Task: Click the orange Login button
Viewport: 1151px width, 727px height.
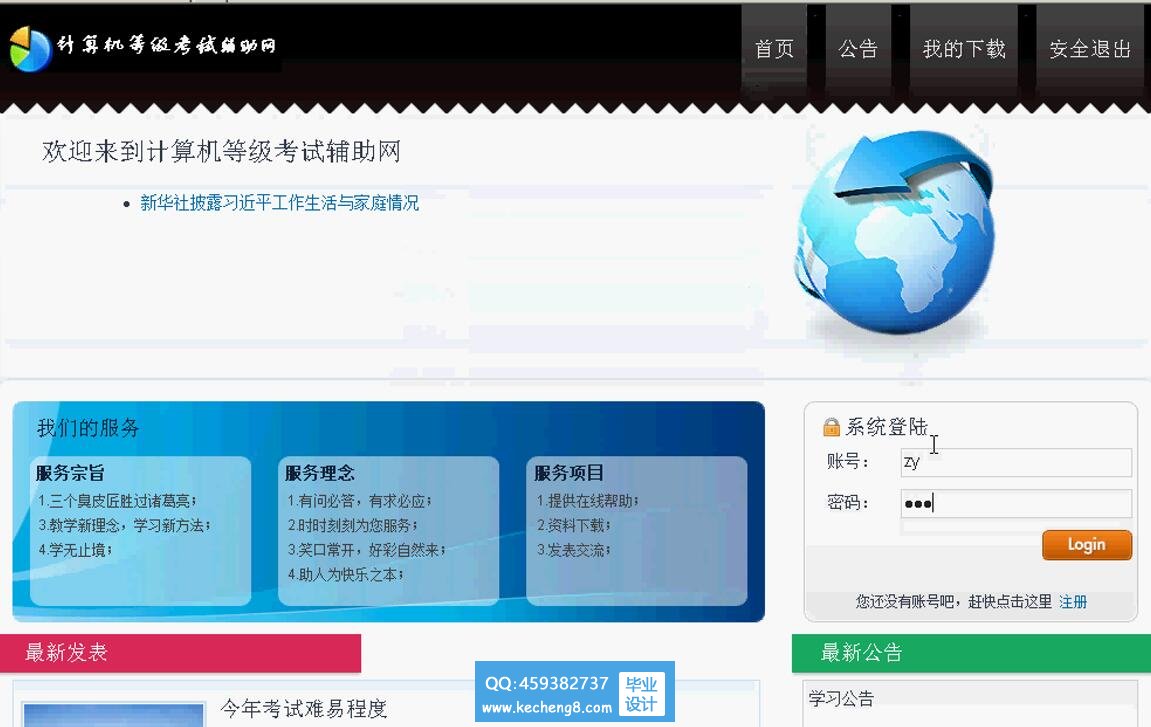Action: (1087, 545)
